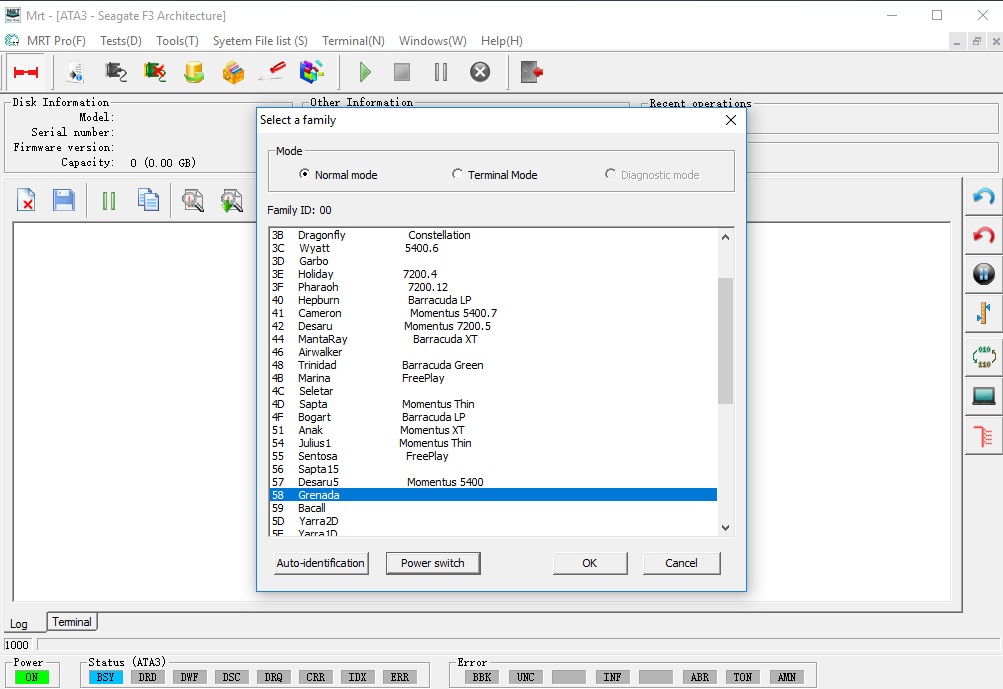Click the 010 110 binary convert icon
The width and height of the screenshot is (1003, 689).
pyautogui.click(x=984, y=357)
